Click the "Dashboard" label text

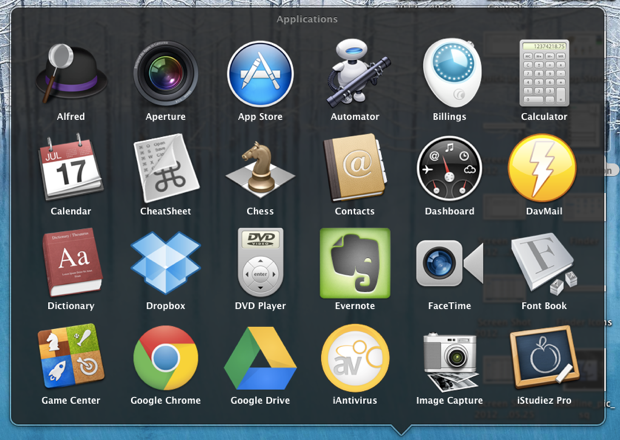(449, 211)
